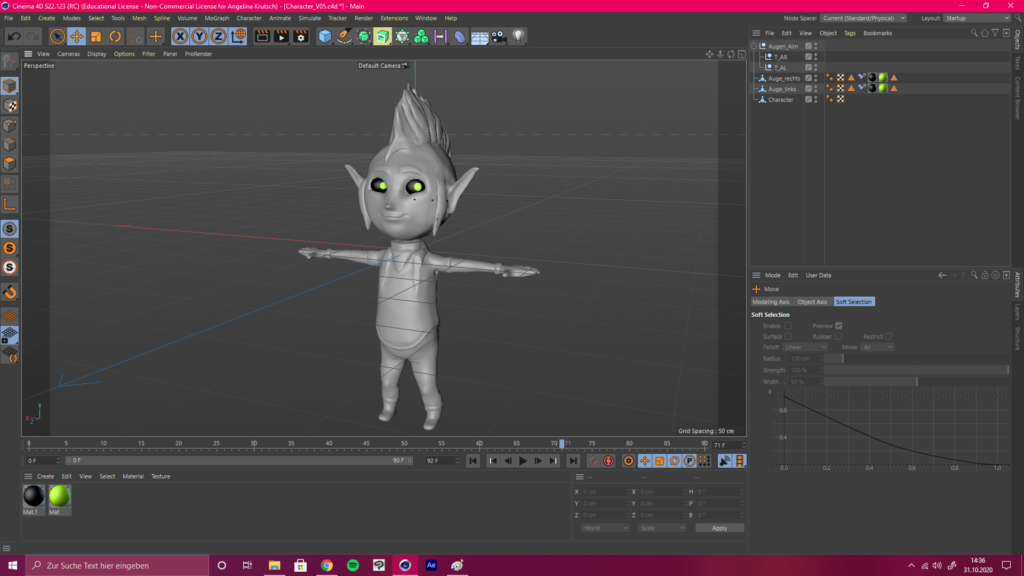Open the Layout dropdown showing Startup
This screenshot has height=576, width=1024.
973,18
